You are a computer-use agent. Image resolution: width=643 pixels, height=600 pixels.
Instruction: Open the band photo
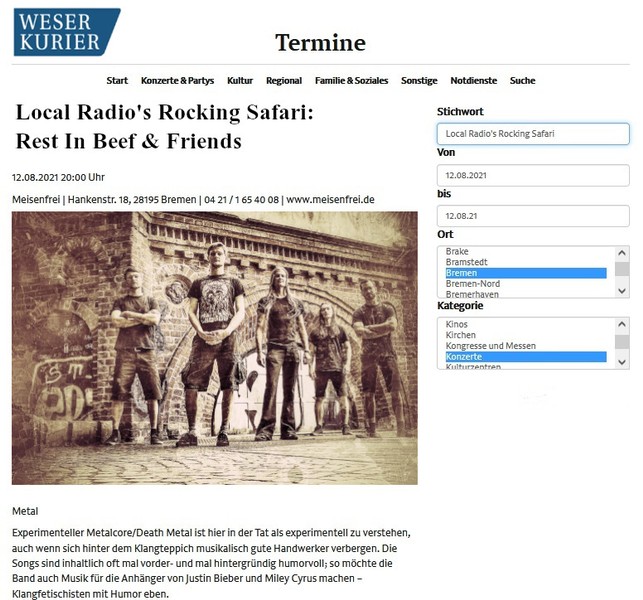point(214,348)
